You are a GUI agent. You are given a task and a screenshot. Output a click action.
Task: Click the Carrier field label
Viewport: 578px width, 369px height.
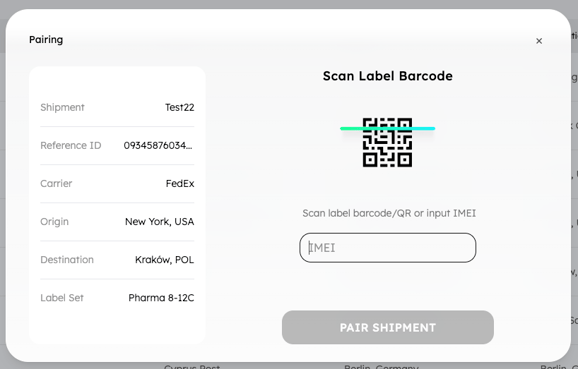click(56, 183)
